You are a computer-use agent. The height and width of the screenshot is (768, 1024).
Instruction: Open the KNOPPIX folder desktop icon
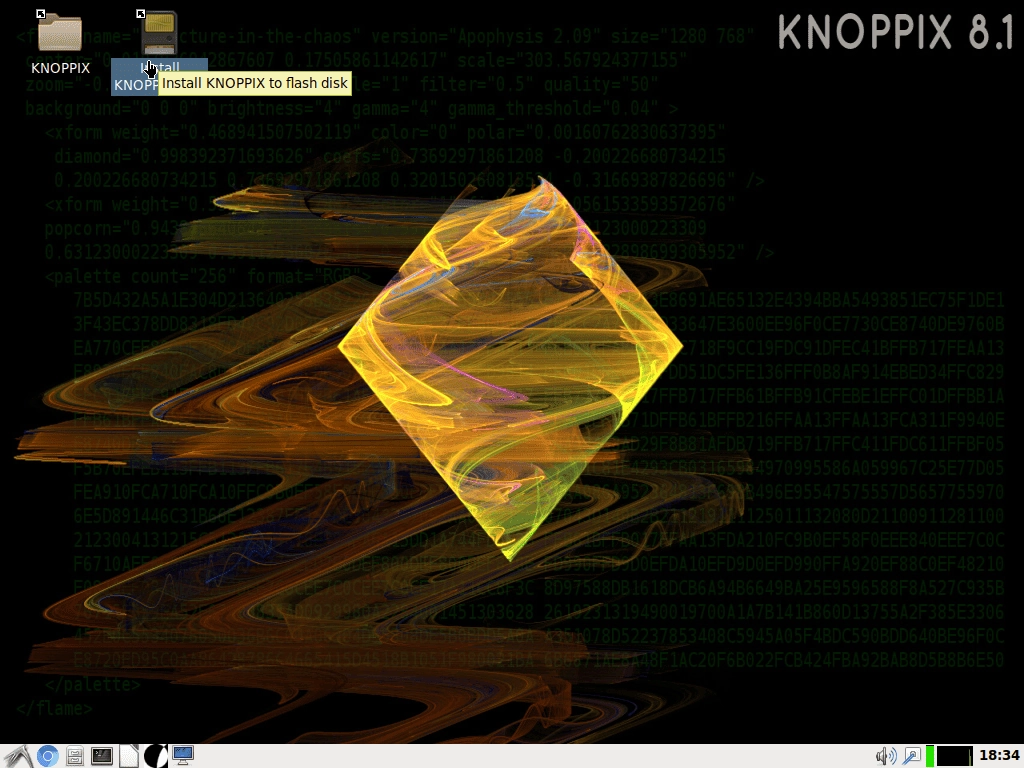59,31
